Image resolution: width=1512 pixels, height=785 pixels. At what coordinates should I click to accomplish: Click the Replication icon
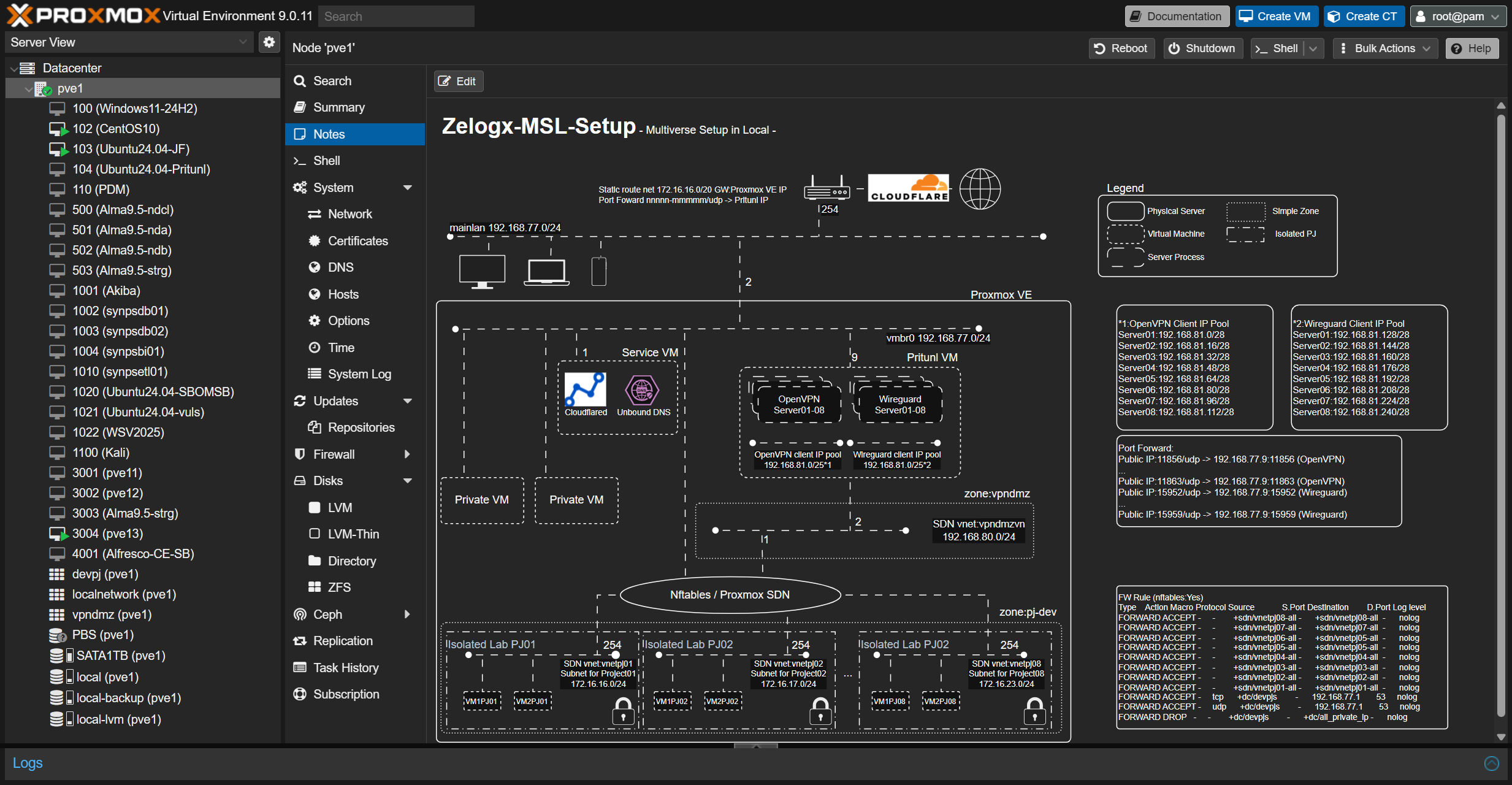300,640
